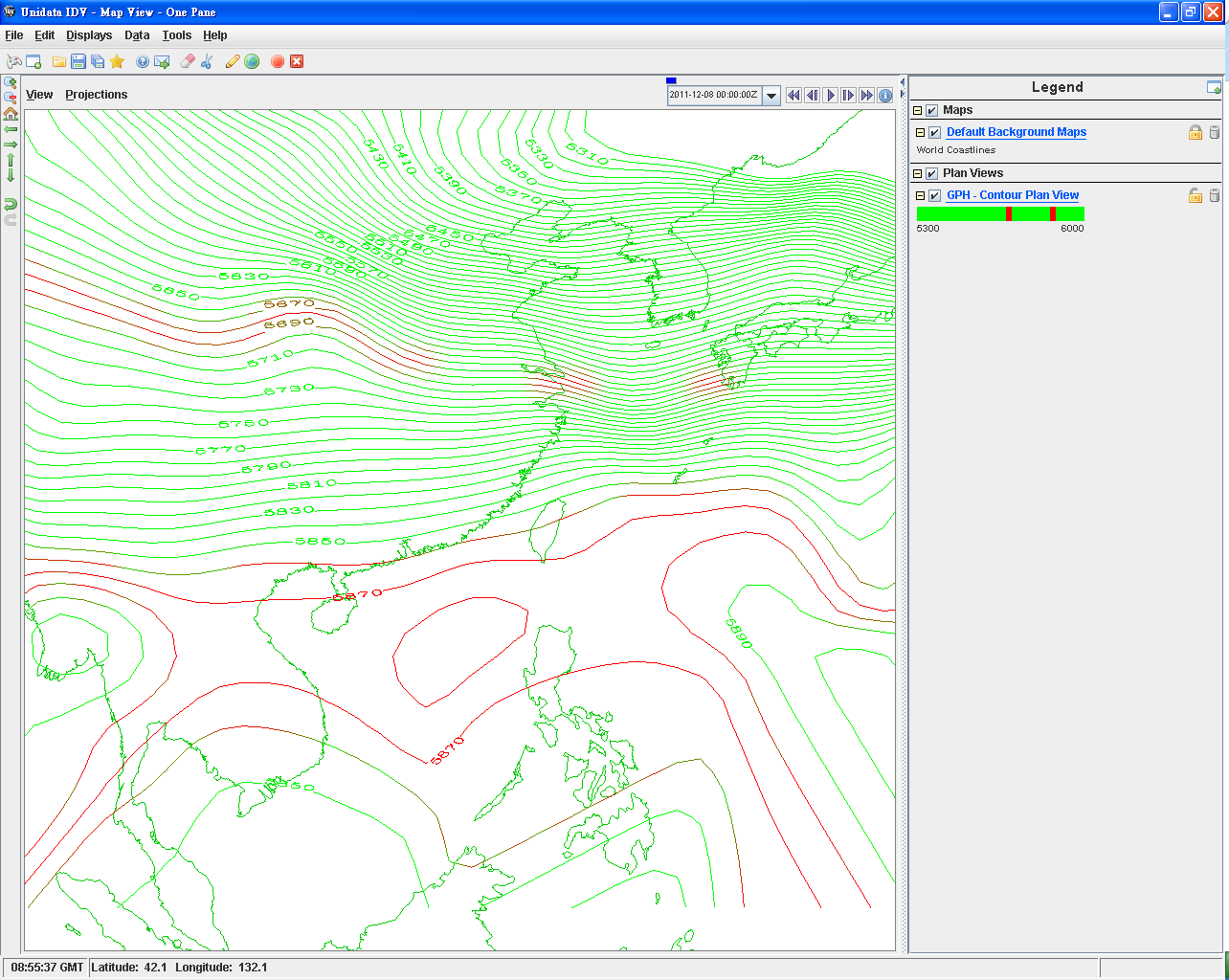Click the eraser icon in toolbar
Viewport: 1229px width, 980px height.
[187, 61]
